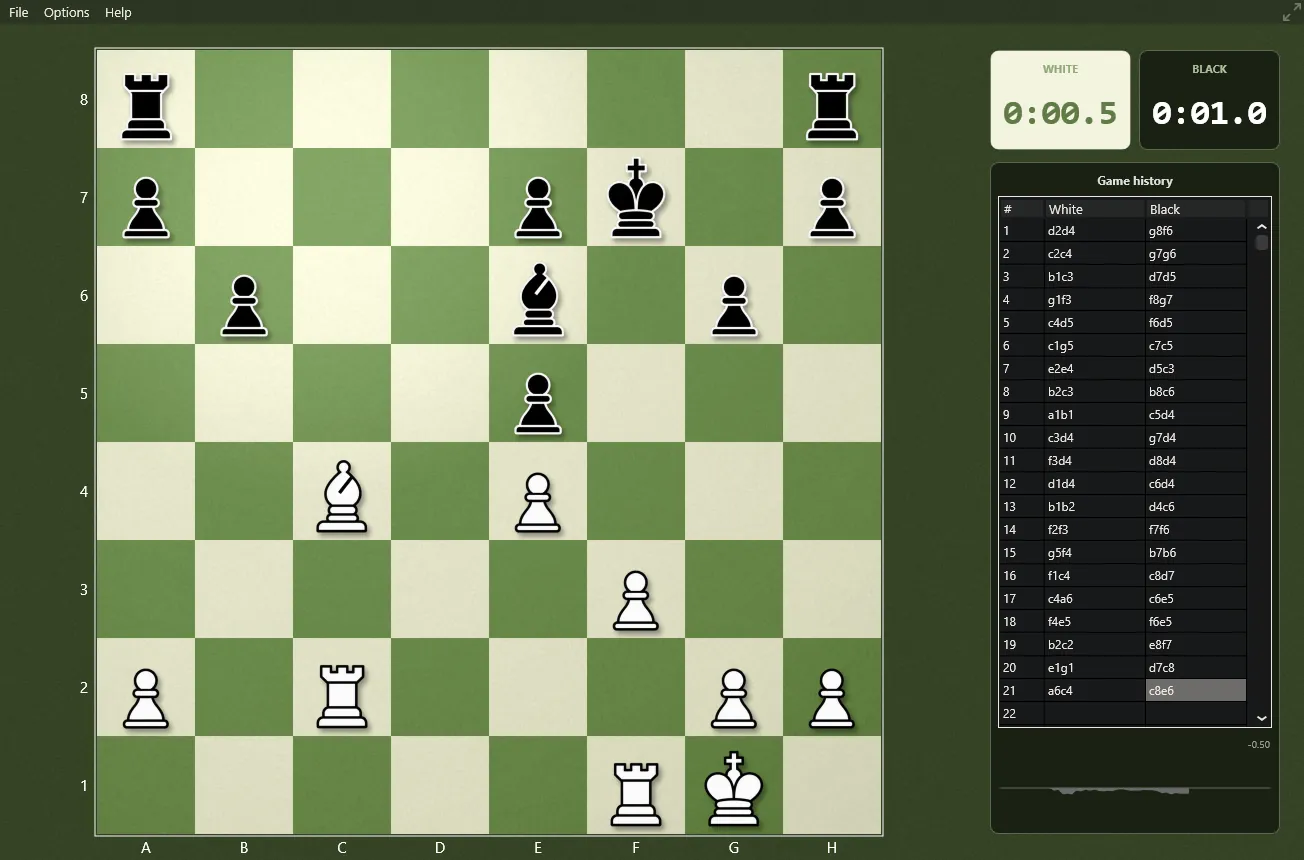Toggle fullscreen with the expand arrows icon
1304x860 pixels.
1292,13
